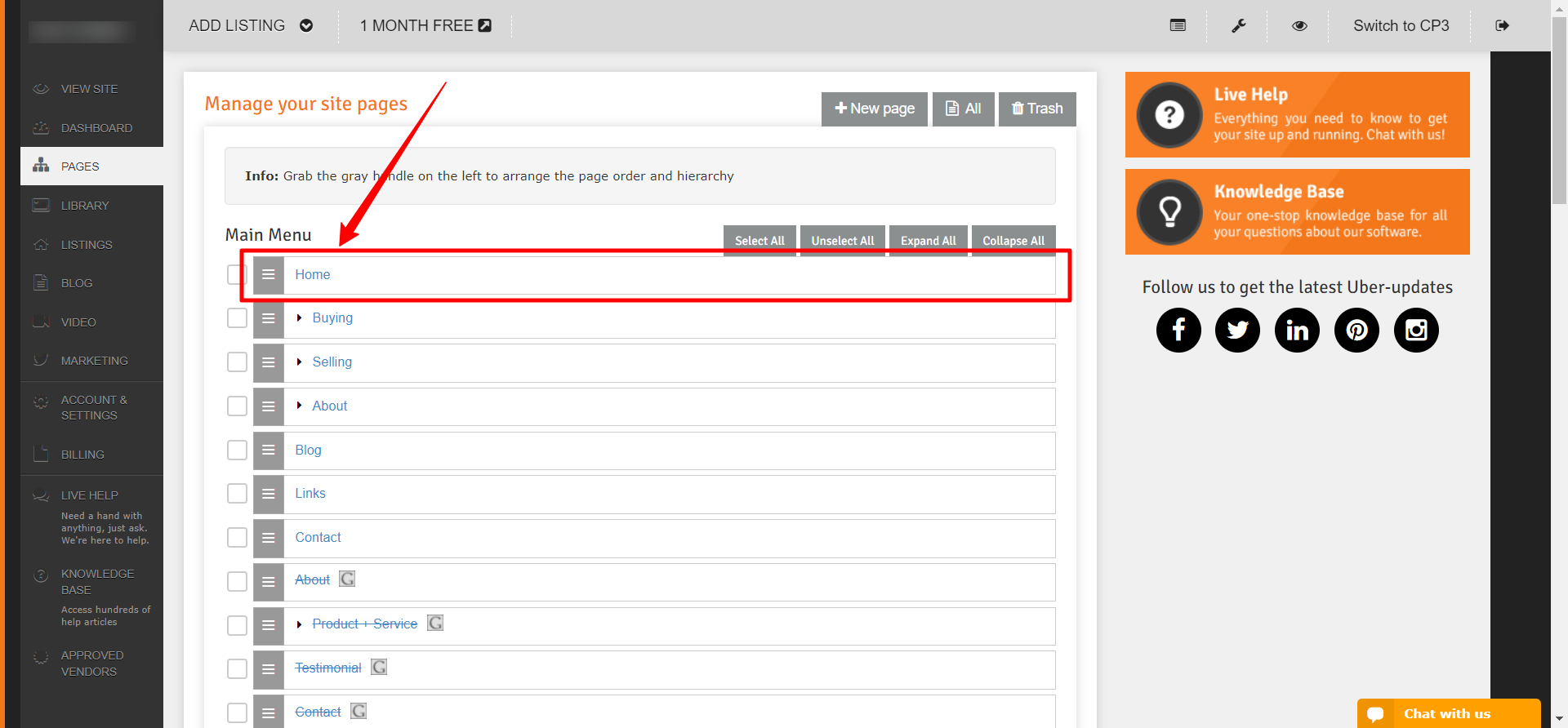Click the G badge next to Testimonial
1568x728 pixels.
click(x=379, y=667)
